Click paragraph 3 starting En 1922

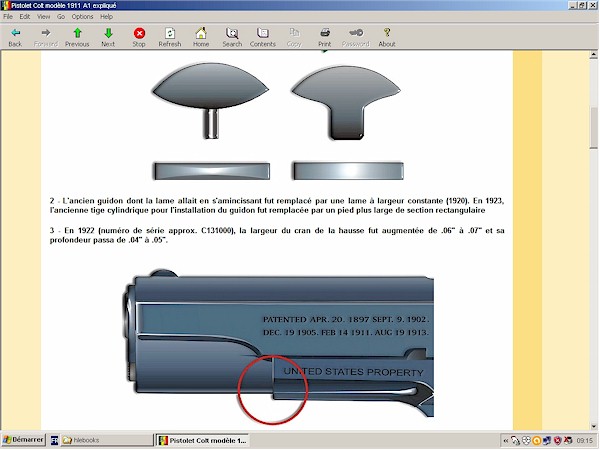[x=277, y=235]
